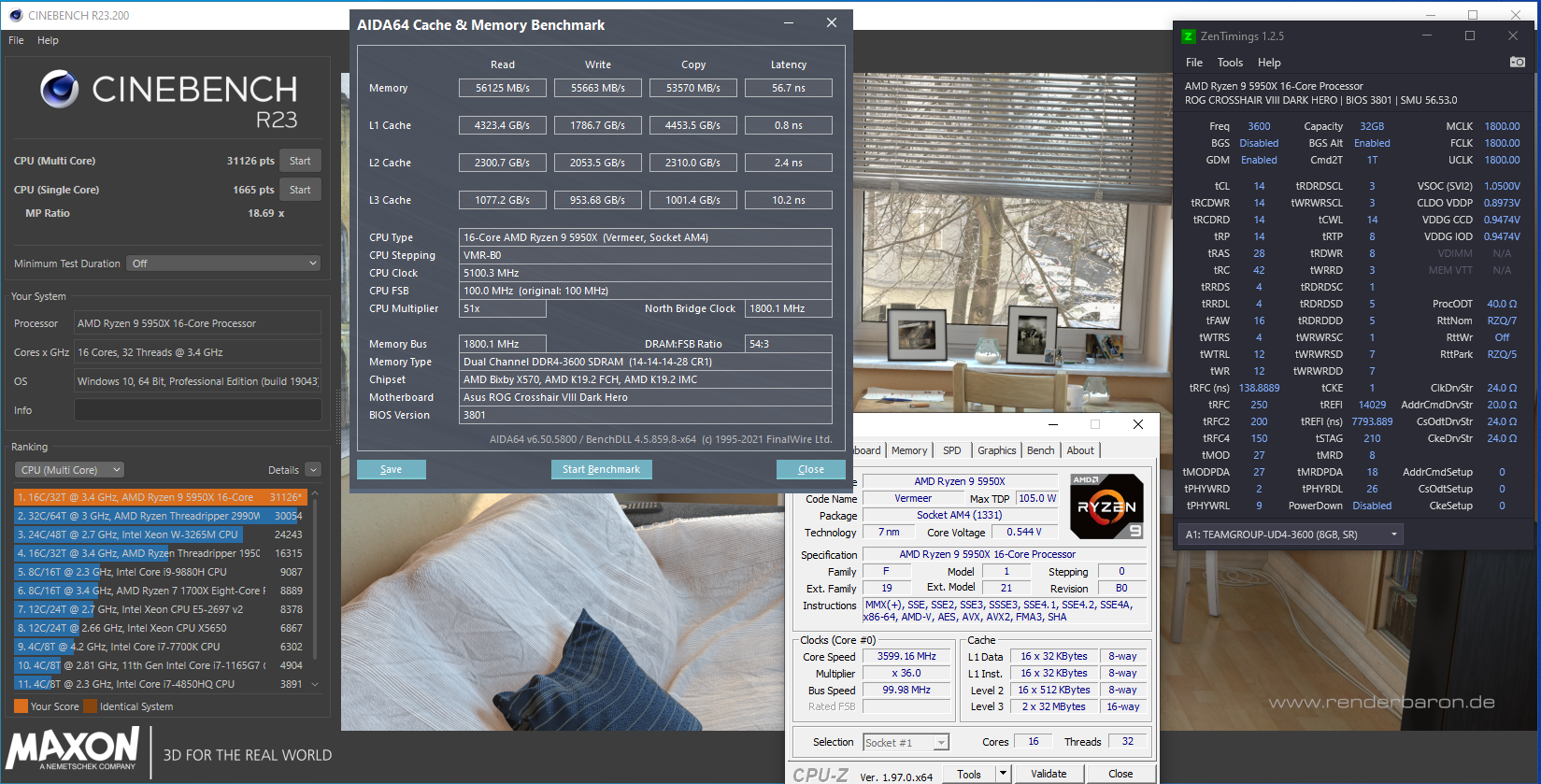Select the Xeon W-3265M ranking entry
The width and height of the screenshot is (1541, 784).
pyautogui.click(x=161, y=535)
